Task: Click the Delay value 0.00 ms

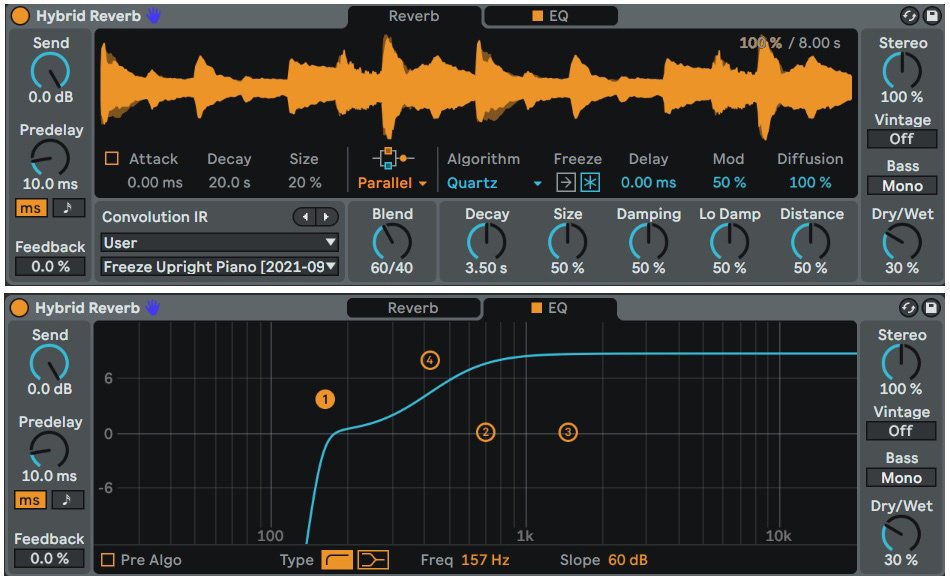Action: pyautogui.click(x=648, y=182)
